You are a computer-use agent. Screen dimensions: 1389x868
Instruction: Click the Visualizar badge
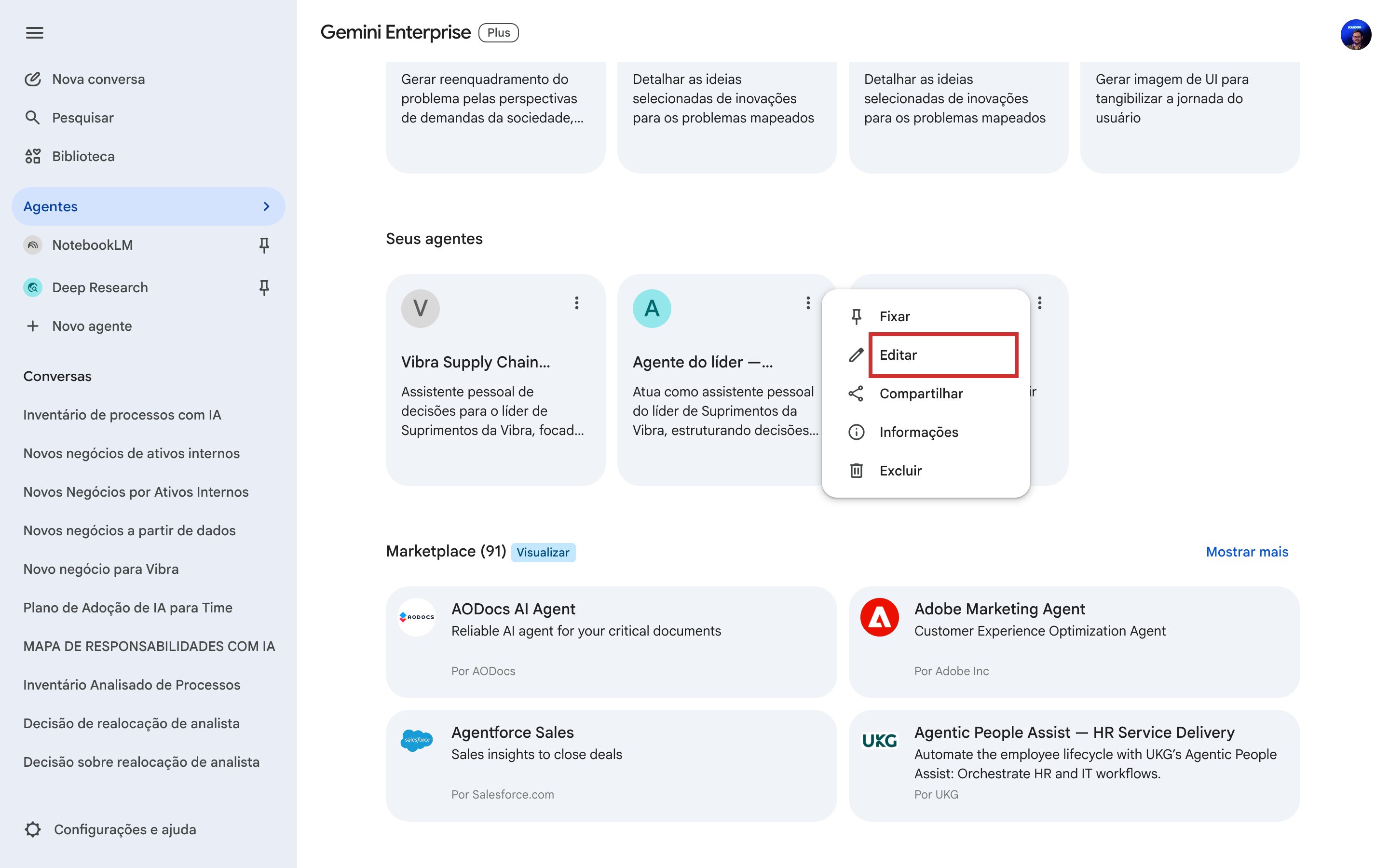pyautogui.click(x=543, y=552)
